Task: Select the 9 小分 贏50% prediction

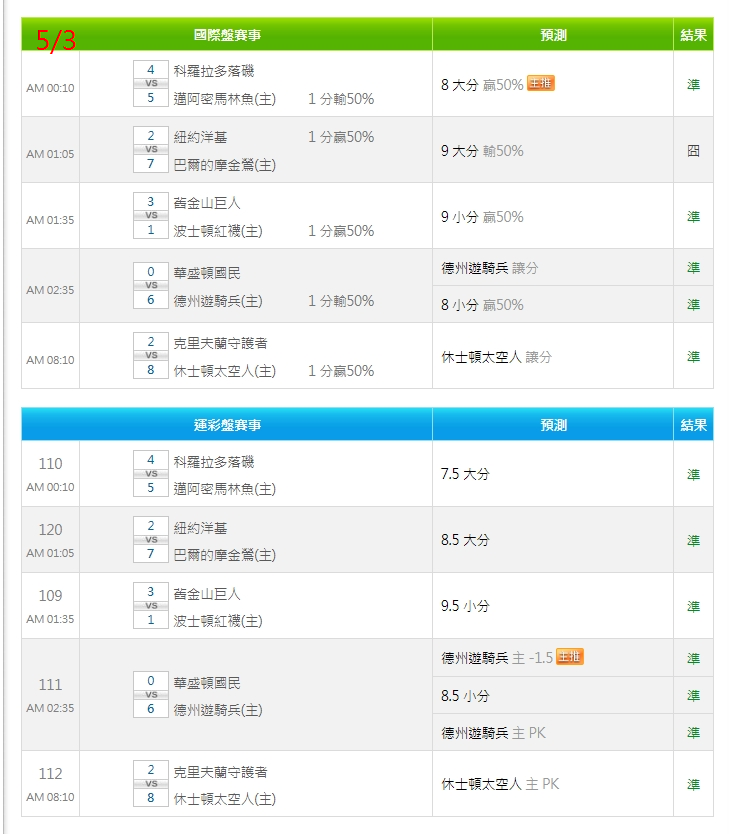Action: 482,217
